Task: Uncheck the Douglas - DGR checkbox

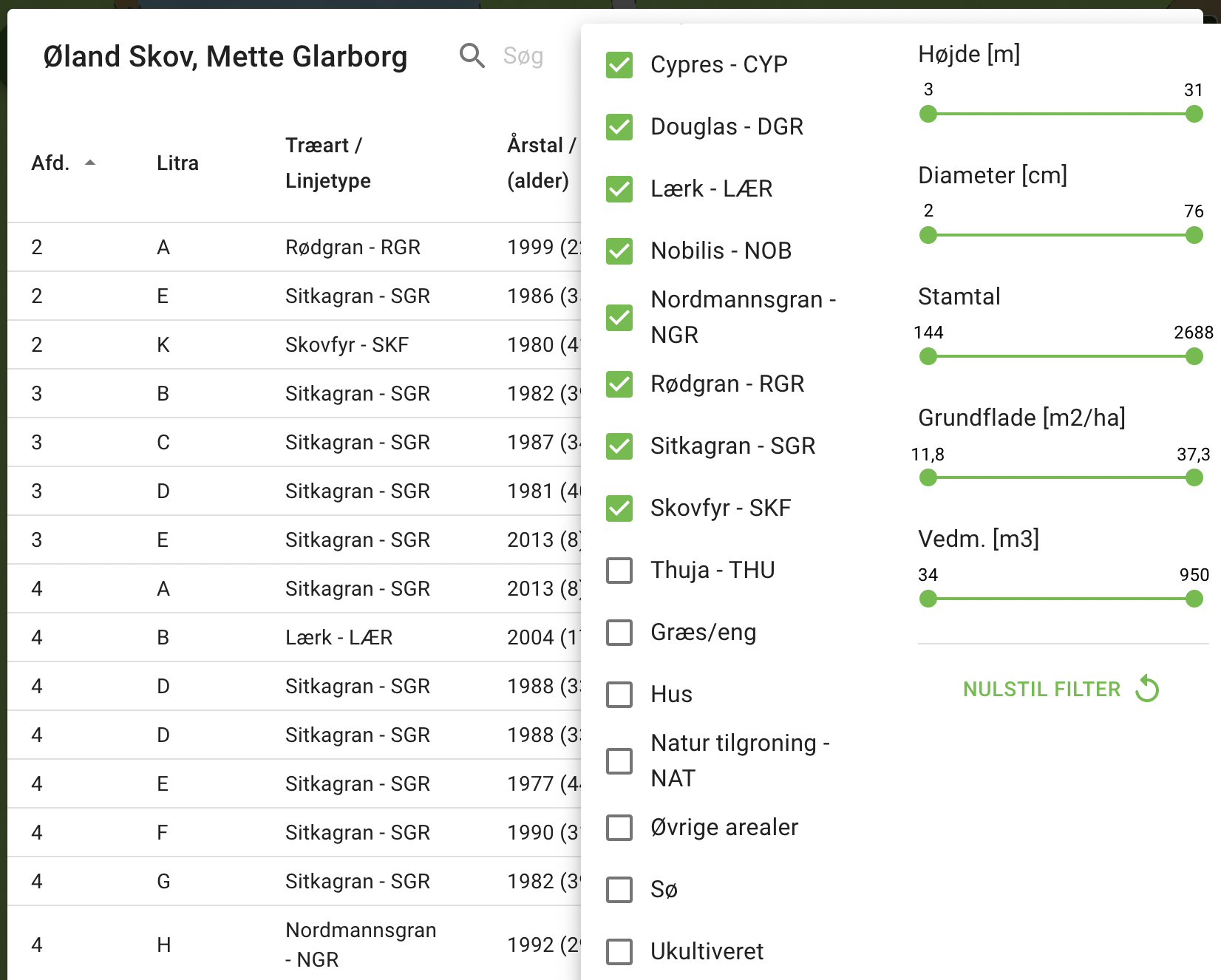Action: tap(619, 127)
